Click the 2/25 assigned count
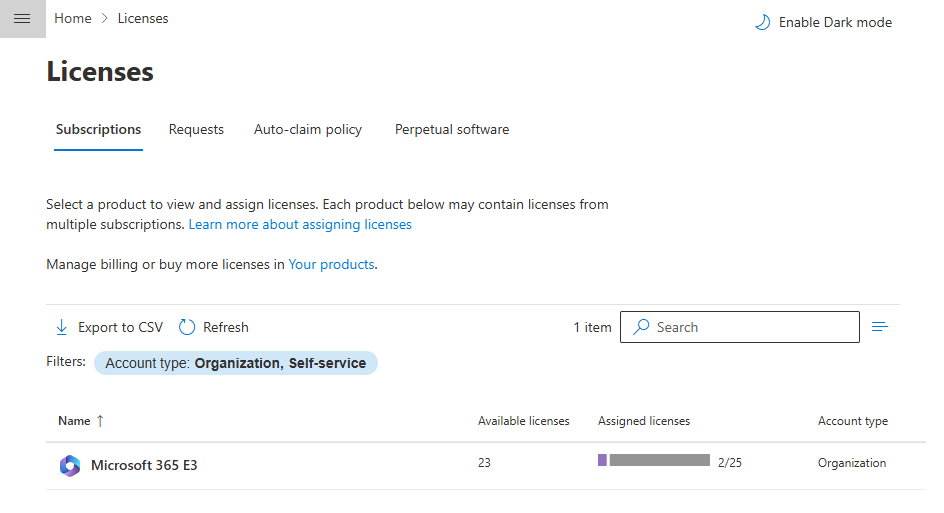The width and height of the screenshot is (944, 513). 730,462
